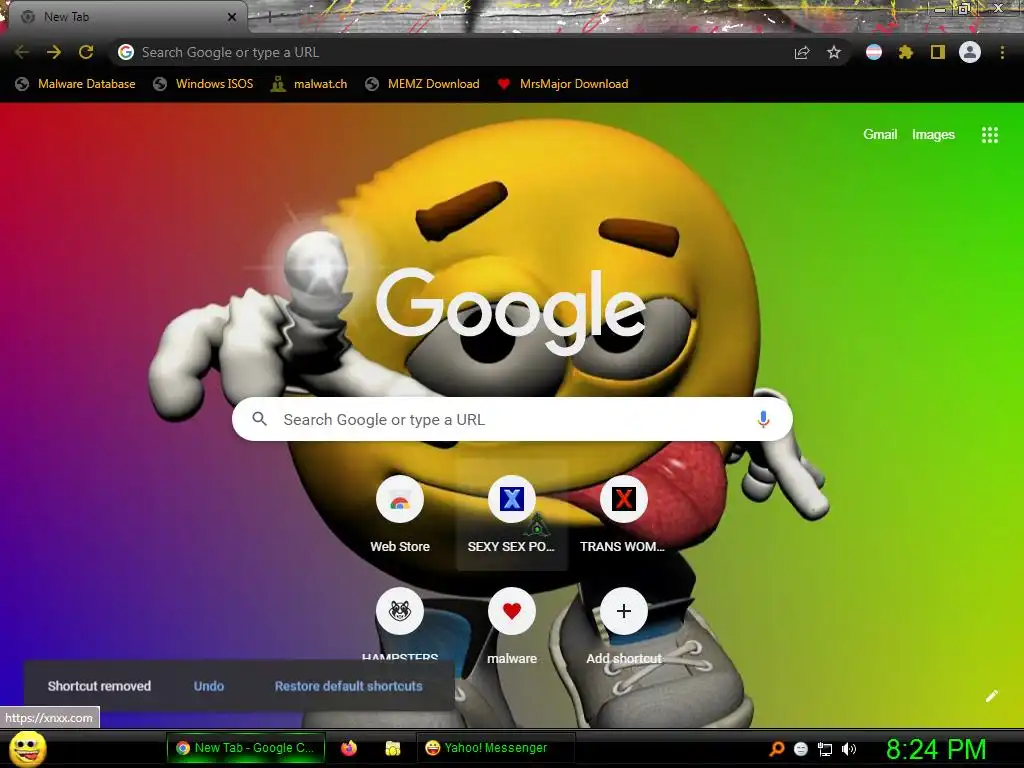Viewport: 1024px width, 768px height.
Task: Click the Google search box
Action: (512, 419)
